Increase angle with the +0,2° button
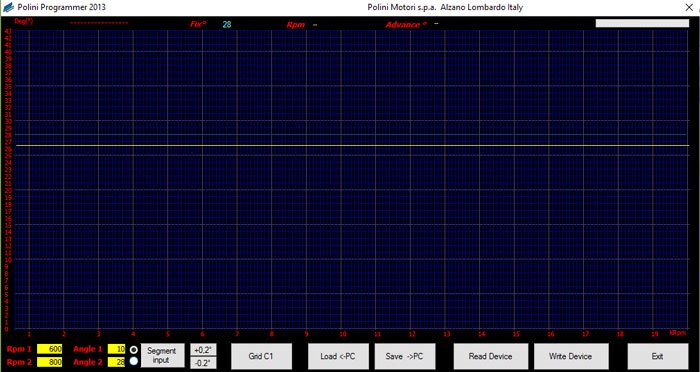 [203, 350]
